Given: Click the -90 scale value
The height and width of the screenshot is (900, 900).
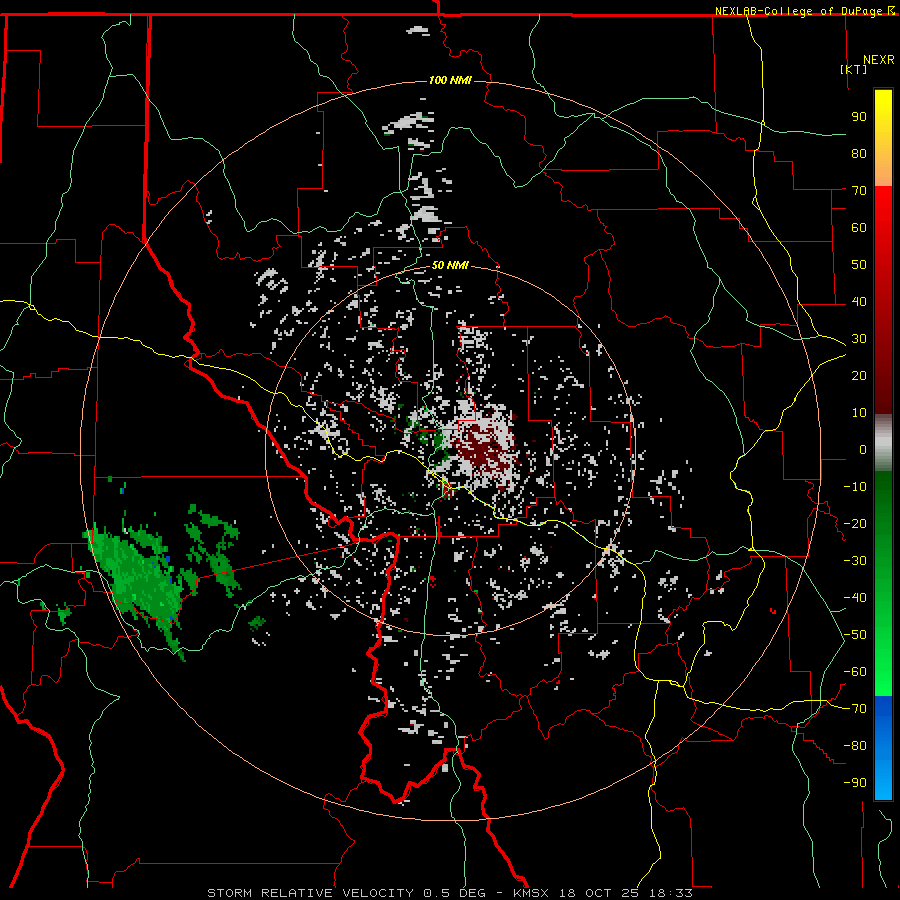Looking at the screenshot, I should tap(855, 783).
